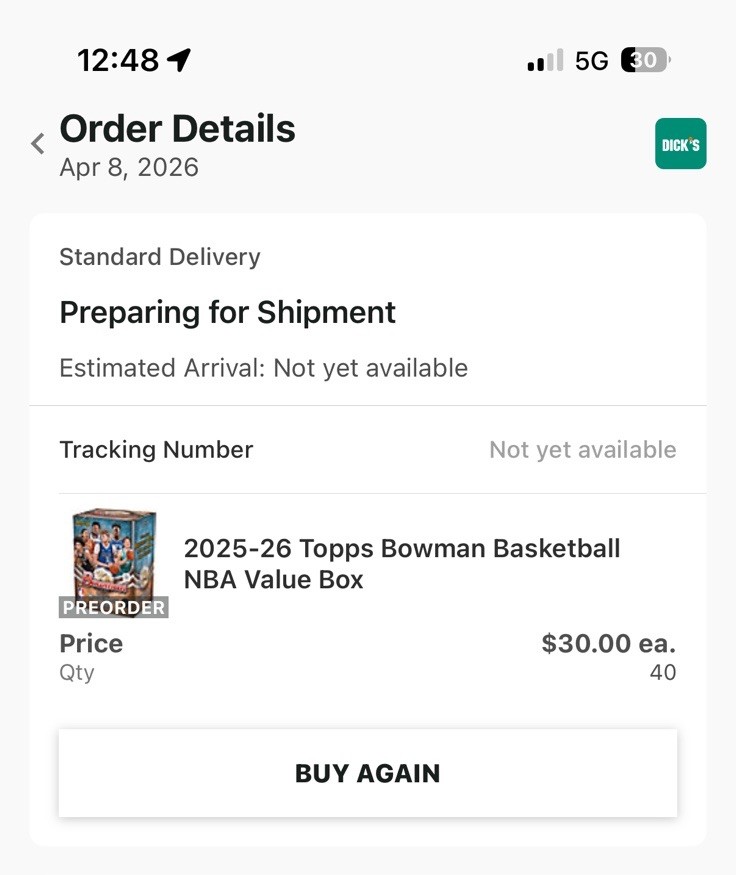The width and height of the screenshot is (736, 875).
Task: Tap the back chevron arrow
Action: (38, 144)
